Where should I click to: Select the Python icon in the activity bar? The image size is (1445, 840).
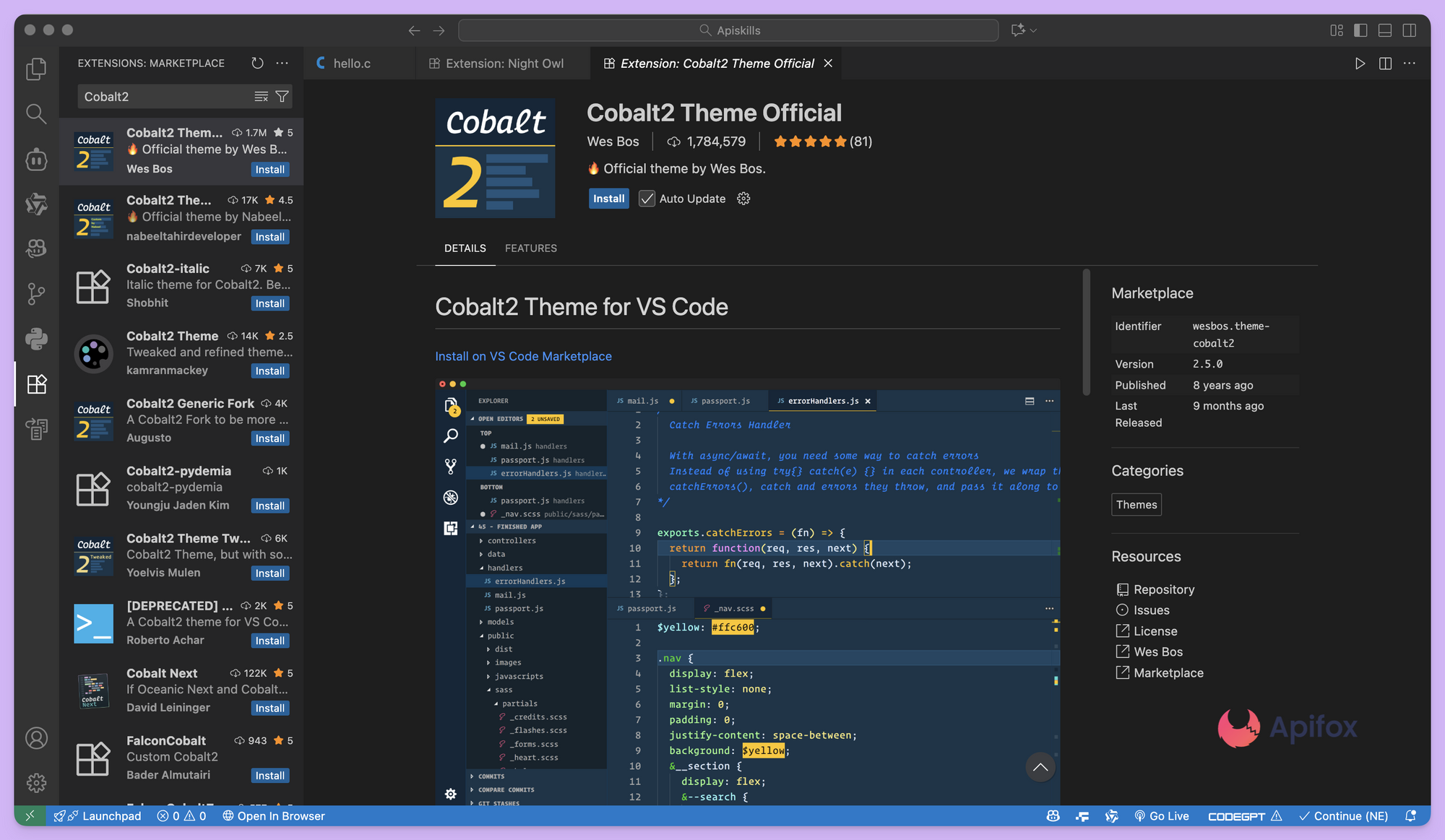coord(36,339)
